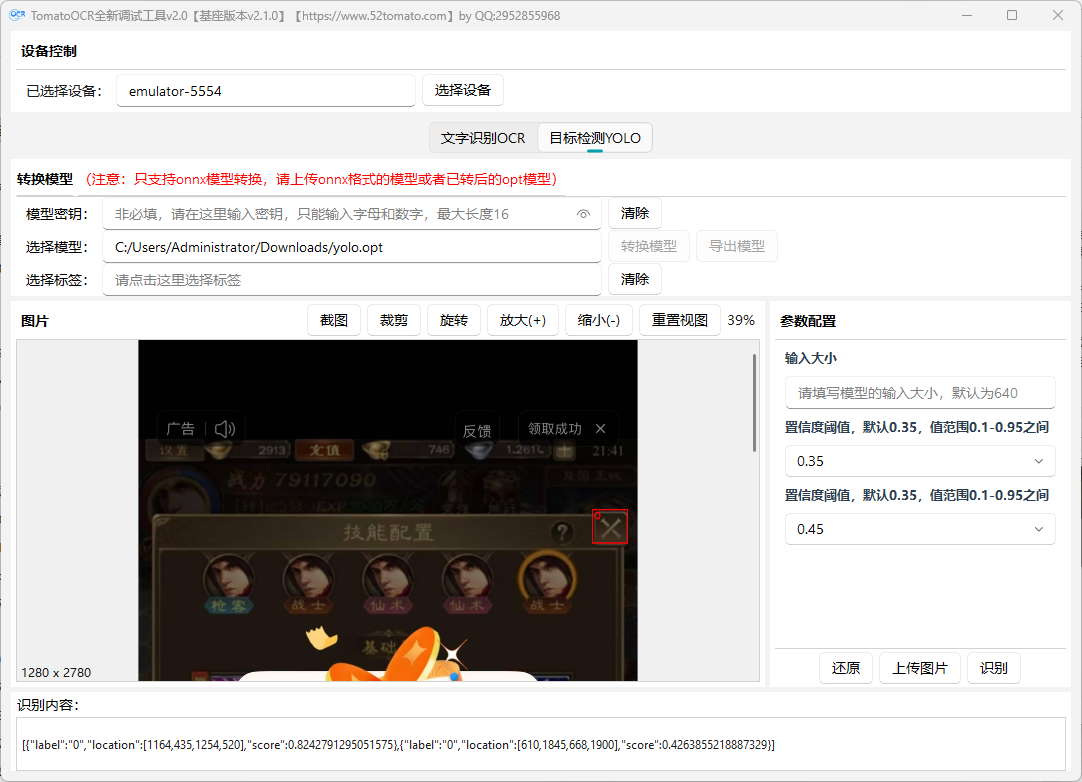Click the question mark help icon in image
Viewport: 1082px width, 782px height.
tap(563, 532)
